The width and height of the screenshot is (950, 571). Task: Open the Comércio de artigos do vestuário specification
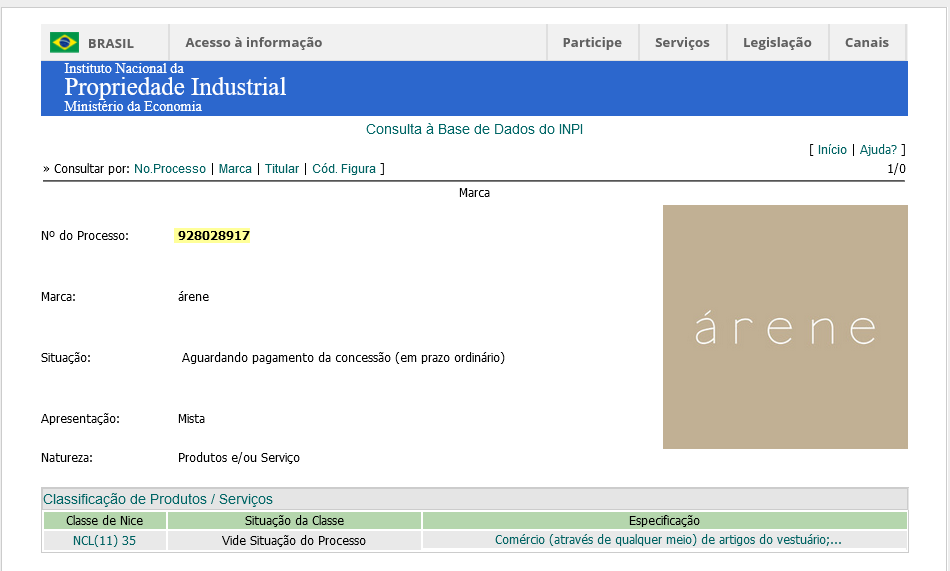click(x=668, y=540)
